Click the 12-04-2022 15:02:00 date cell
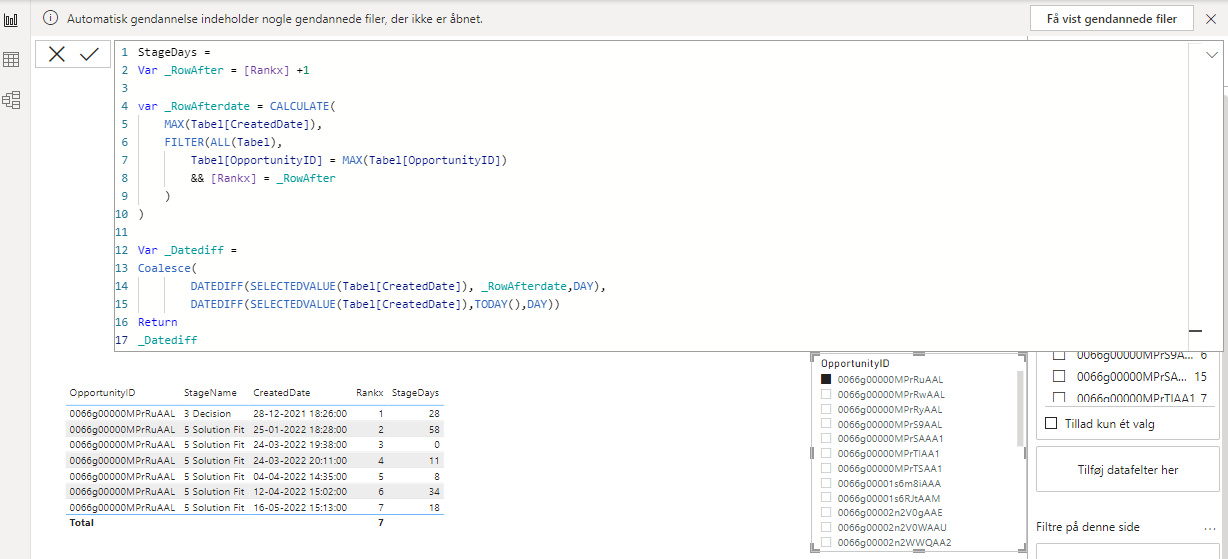1228x559 pixels. coord(300,491)
